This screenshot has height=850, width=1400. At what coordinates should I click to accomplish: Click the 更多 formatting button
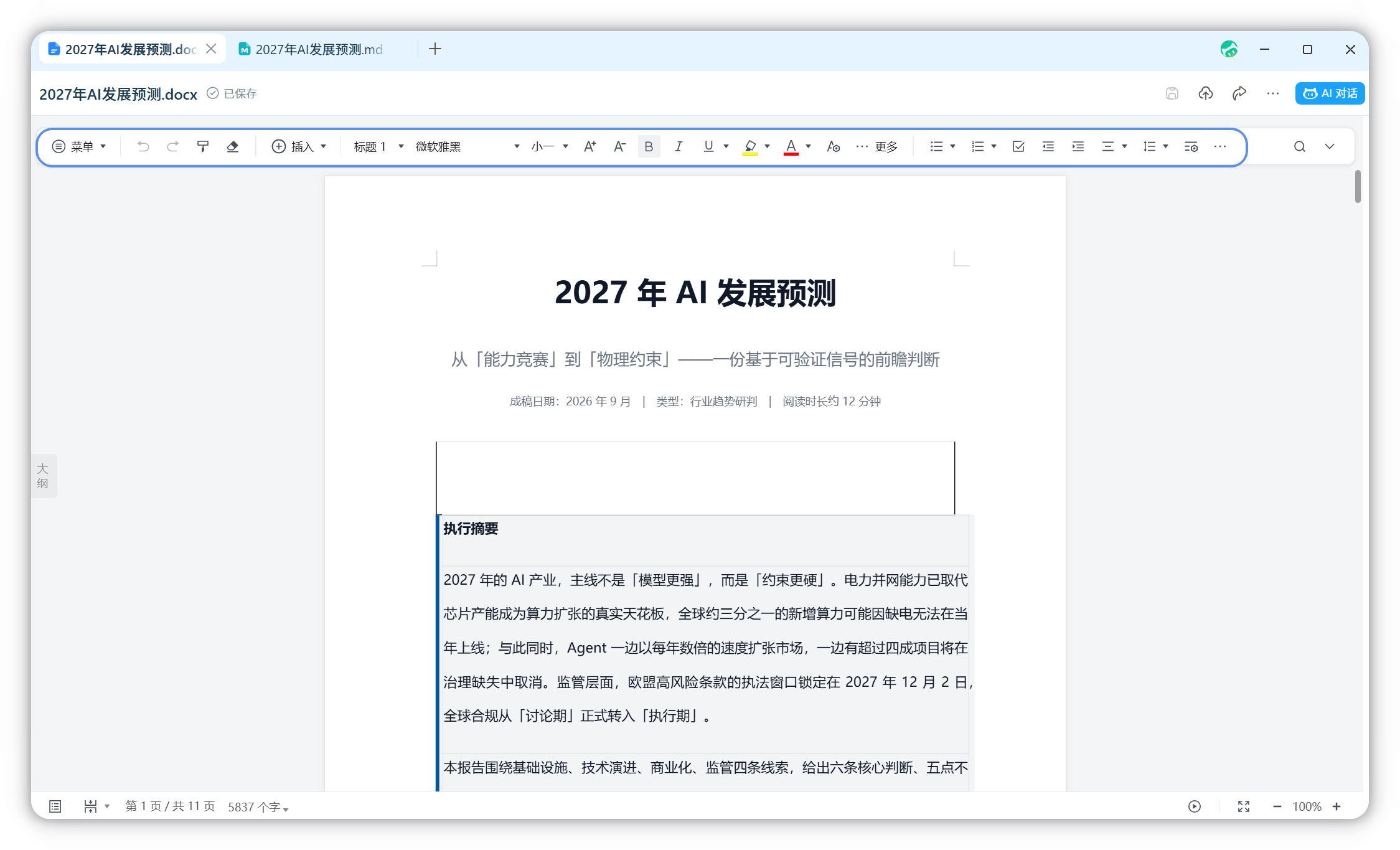[877, 146]
